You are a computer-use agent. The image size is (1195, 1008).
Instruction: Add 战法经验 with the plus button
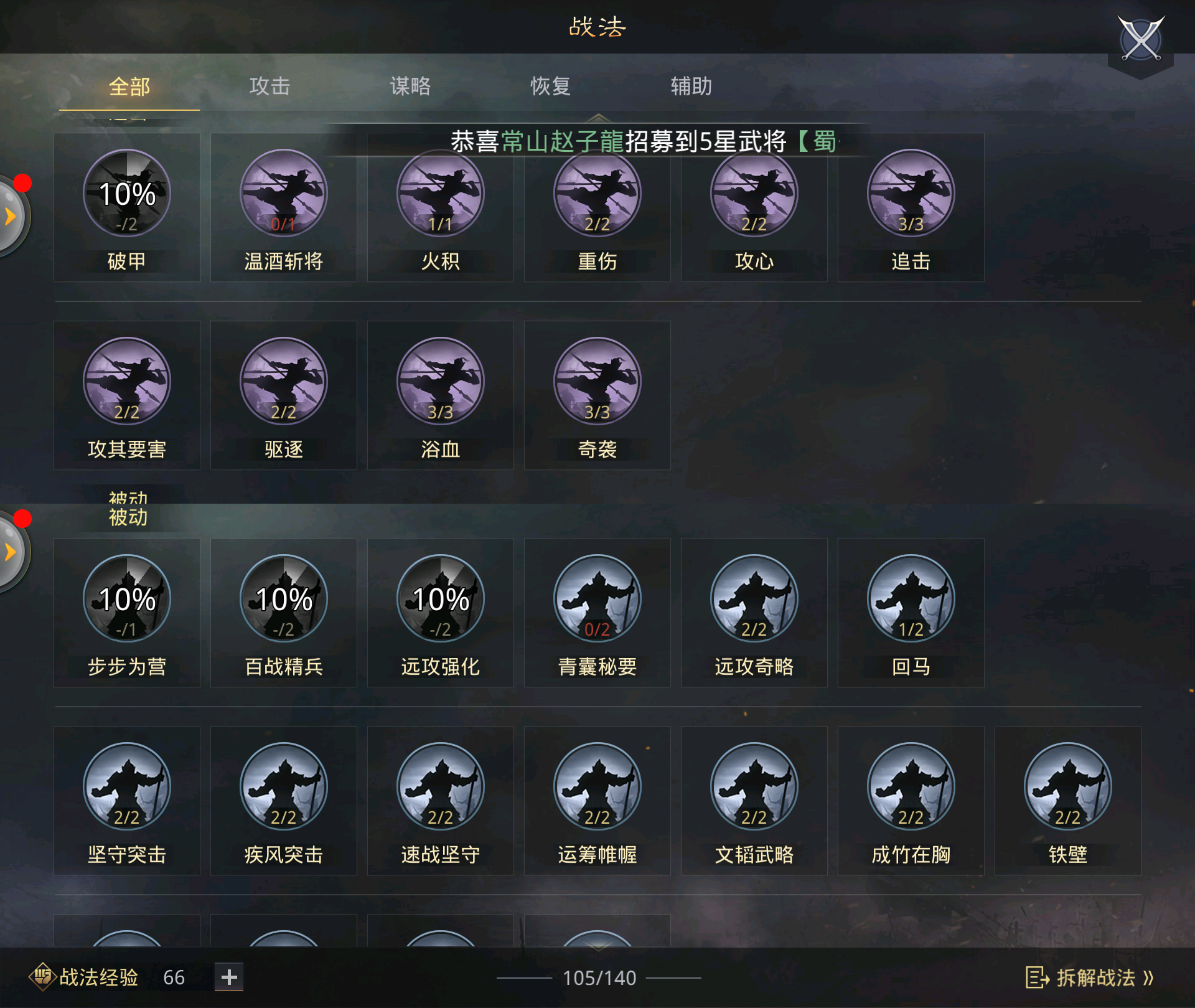[x=229, y=977]
